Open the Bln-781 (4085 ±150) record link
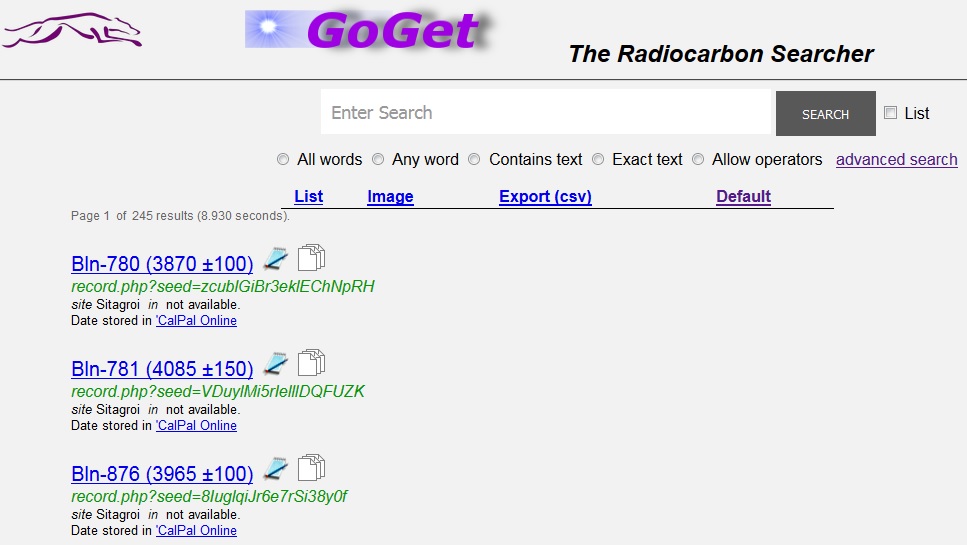The height and width of the screenshot is (545, 967). (162, 369)
